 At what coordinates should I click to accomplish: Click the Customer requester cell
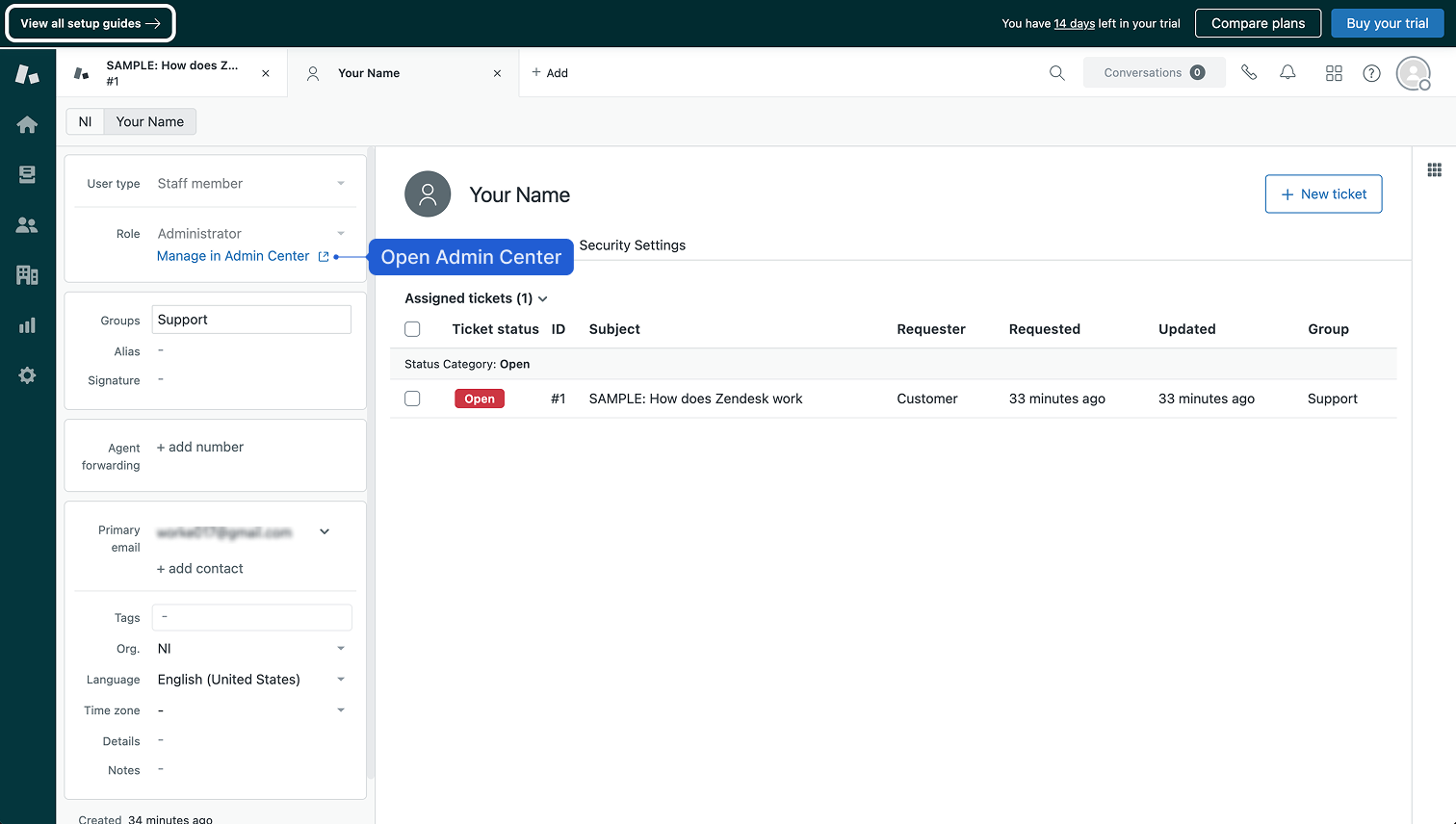tap(927, 399)
